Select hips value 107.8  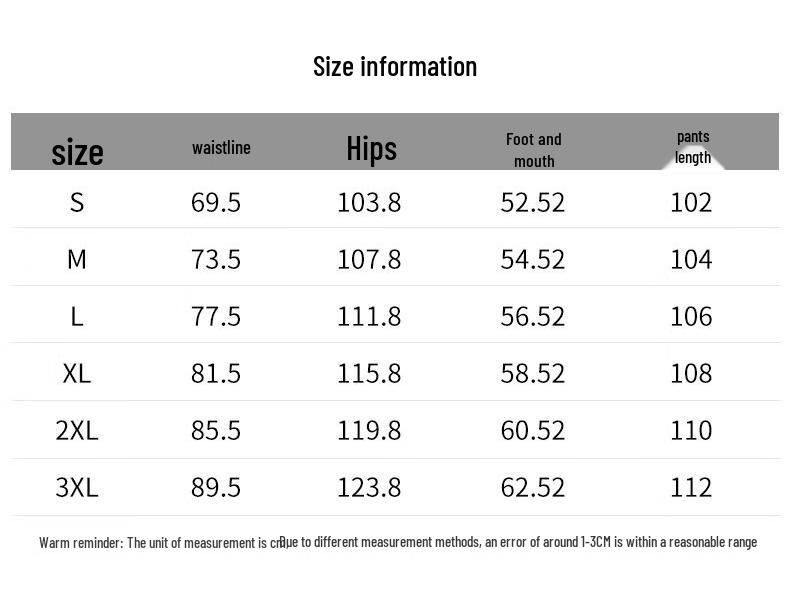point(369,260)
